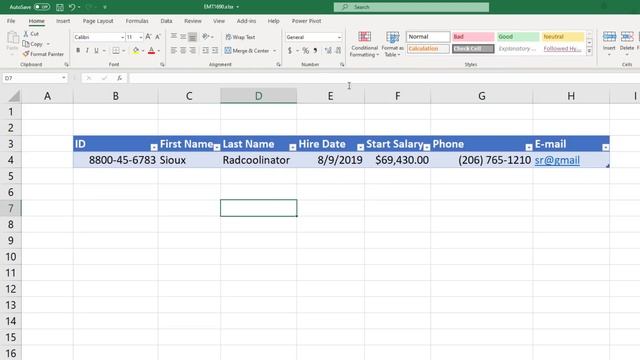
Task: Click the Search box in title bar
Action: click(411, 7)
